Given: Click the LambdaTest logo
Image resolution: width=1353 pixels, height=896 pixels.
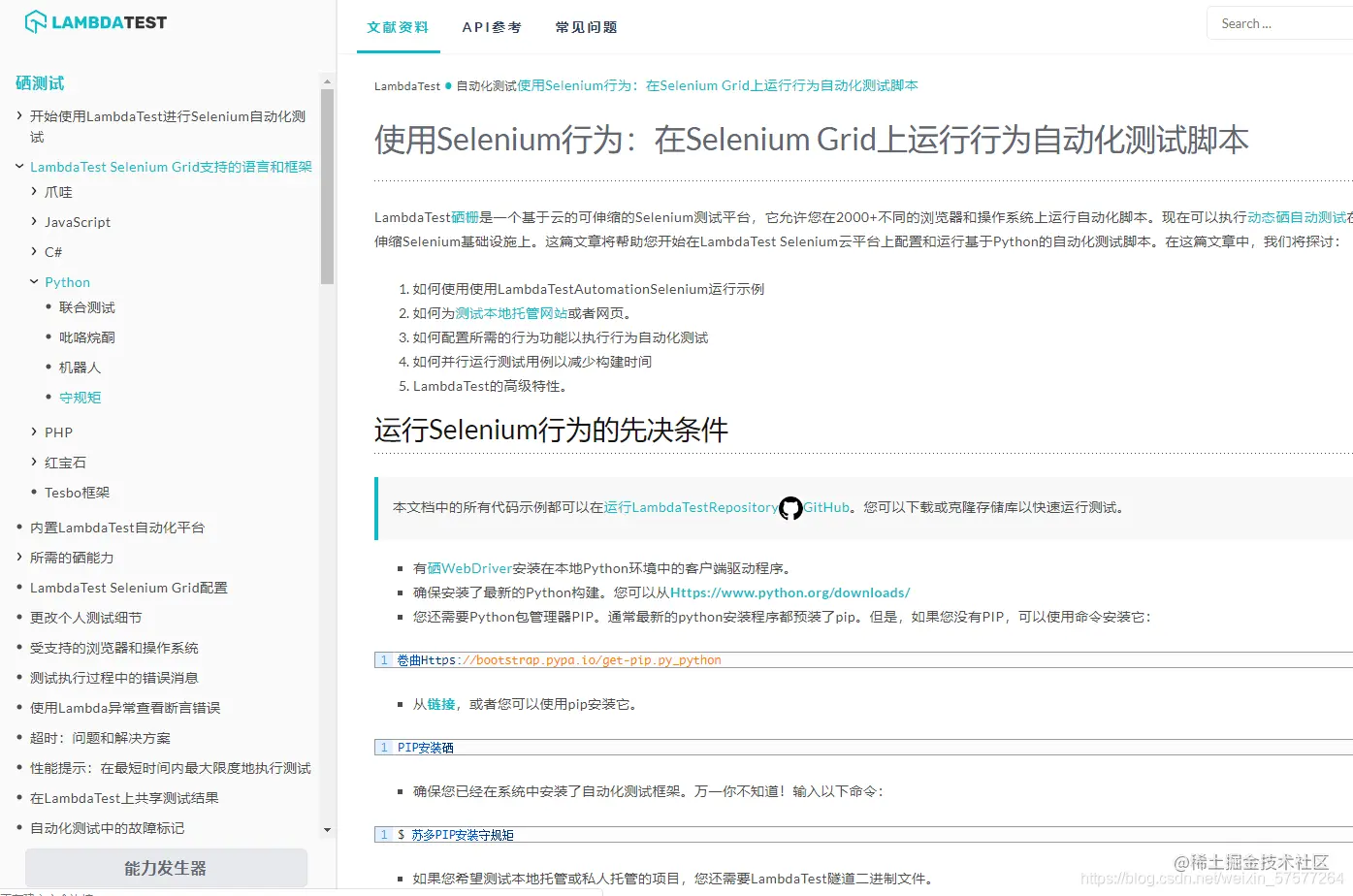Looking at the screenshot, I should pyautogui.click(x=94, y=20).
